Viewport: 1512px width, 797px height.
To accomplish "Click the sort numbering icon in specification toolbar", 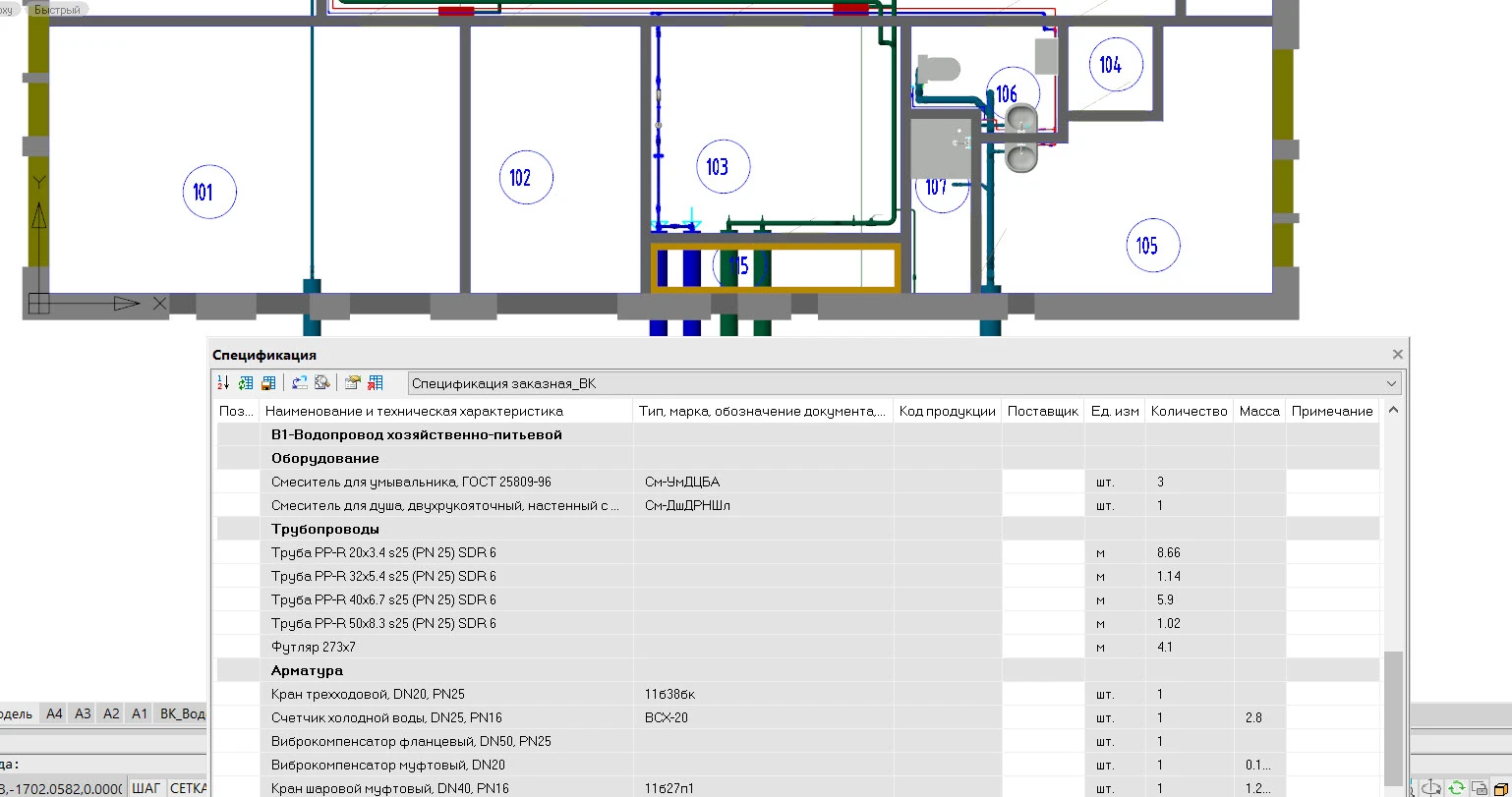I will point(223,383).
